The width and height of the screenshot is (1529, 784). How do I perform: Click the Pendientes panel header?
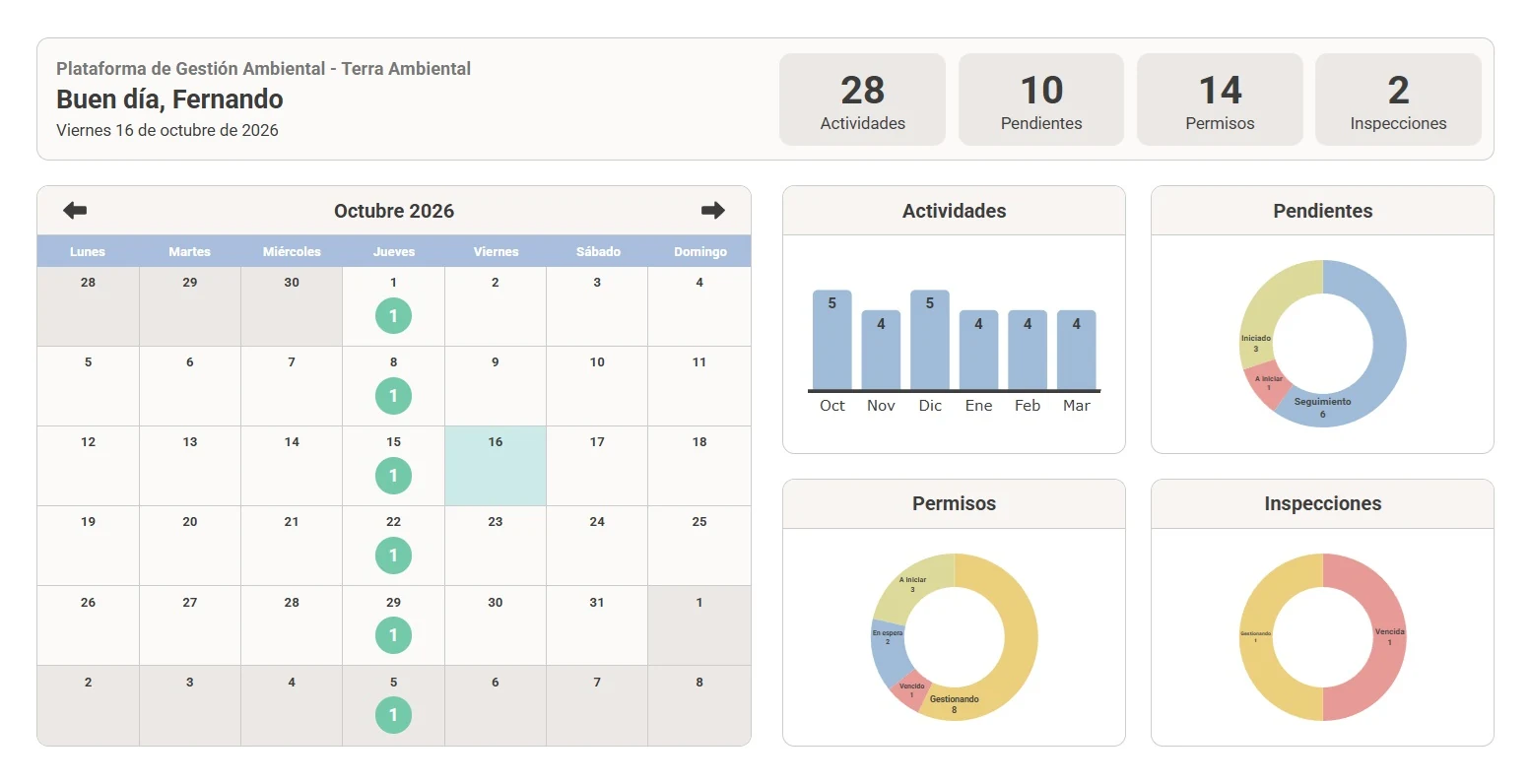[1322, 211]
